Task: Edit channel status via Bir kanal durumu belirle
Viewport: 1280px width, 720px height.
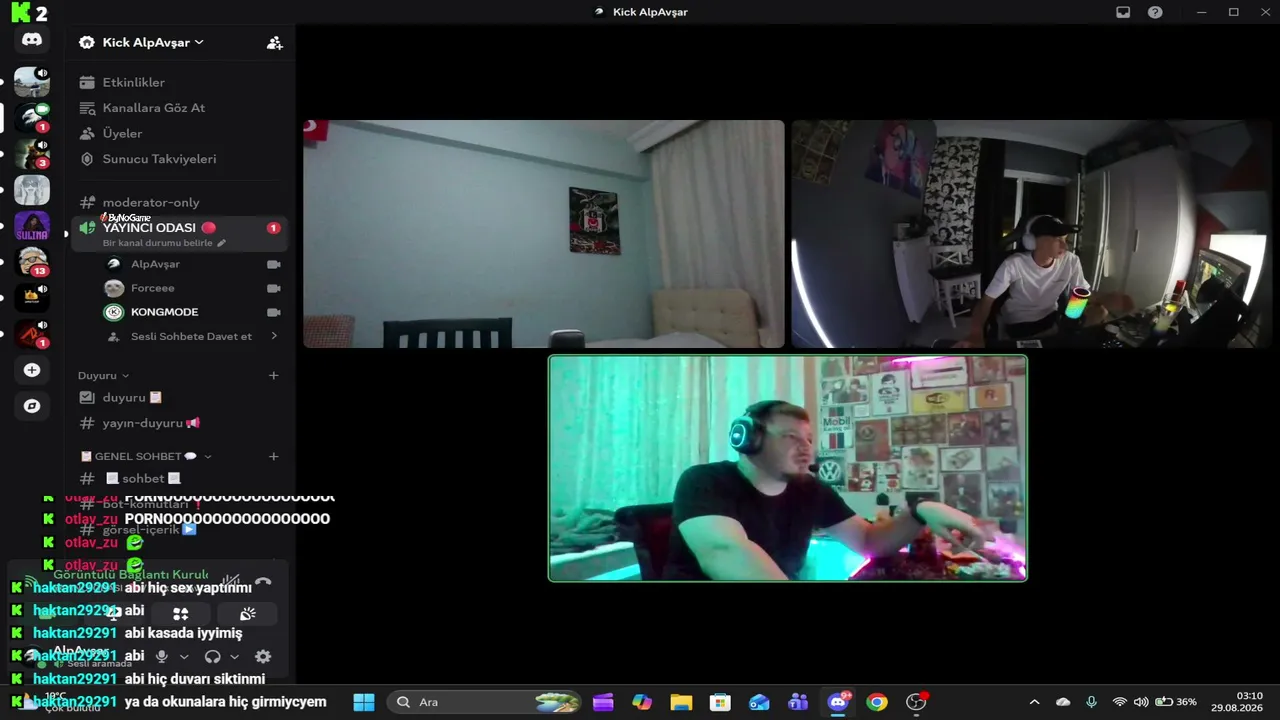Action: (164, 243)
